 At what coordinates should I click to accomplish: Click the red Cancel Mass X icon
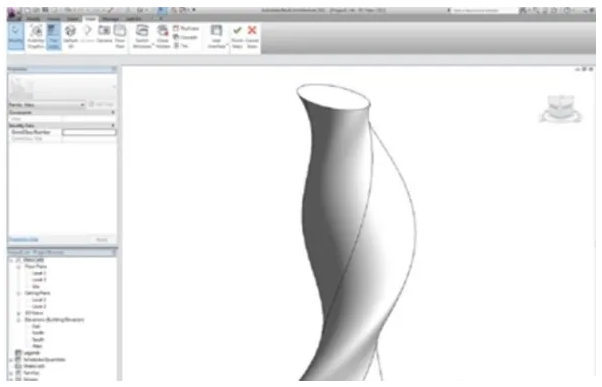tap(252, 36)
